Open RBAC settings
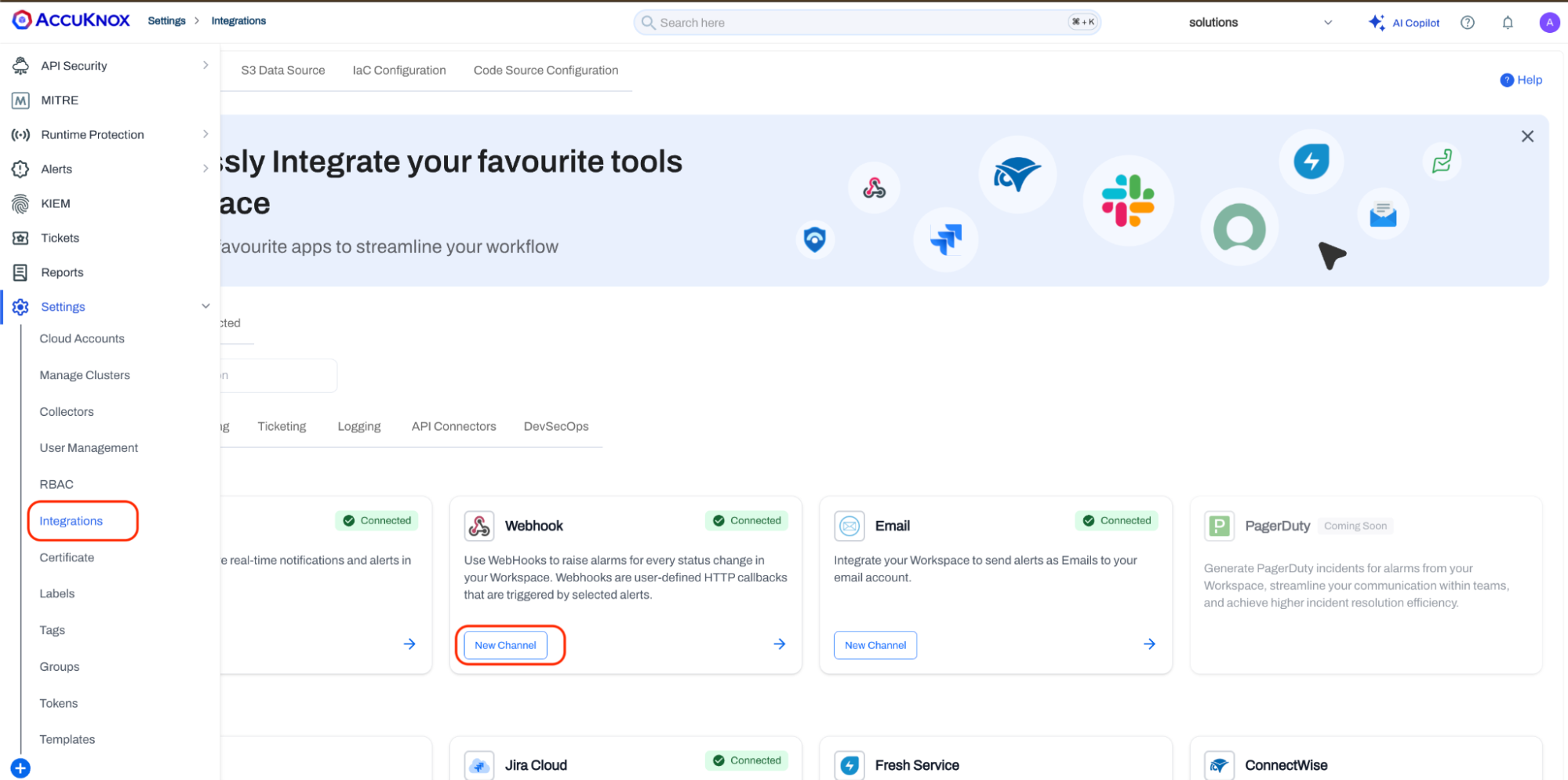Screen dimensions: 1568x780 point(56,485)
